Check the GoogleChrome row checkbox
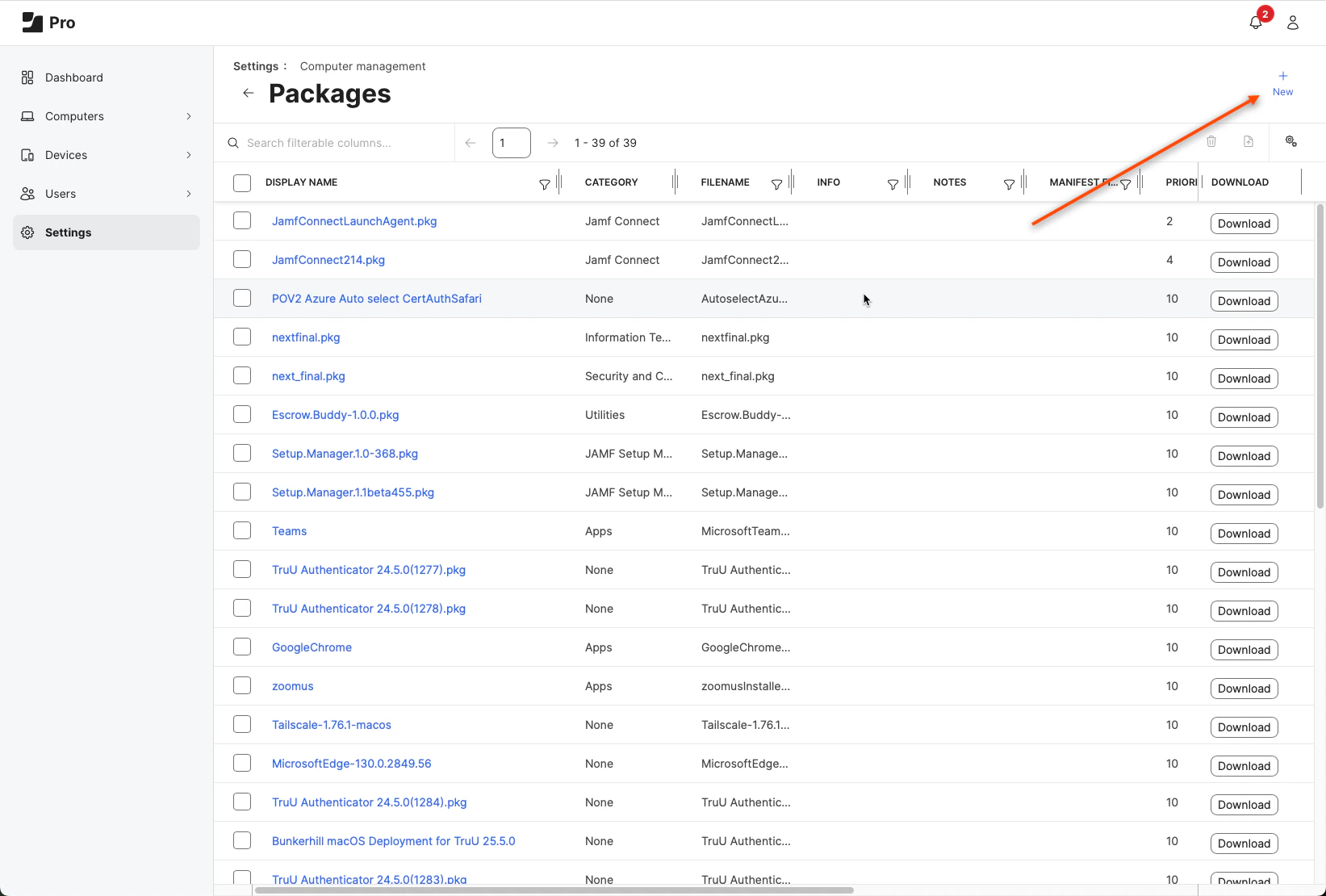Viewport: 1326px width, 896px height. [x=242, y=647]
